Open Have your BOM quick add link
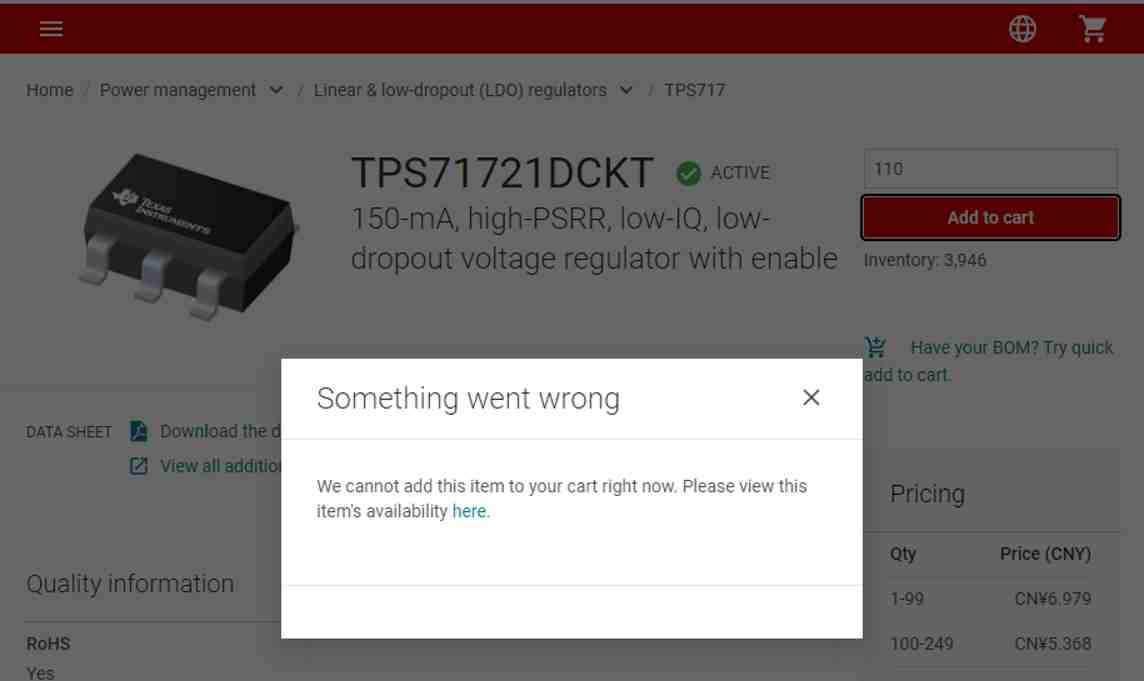The height and width of the screenshot is (681, 1144). (x=989, y=361)
